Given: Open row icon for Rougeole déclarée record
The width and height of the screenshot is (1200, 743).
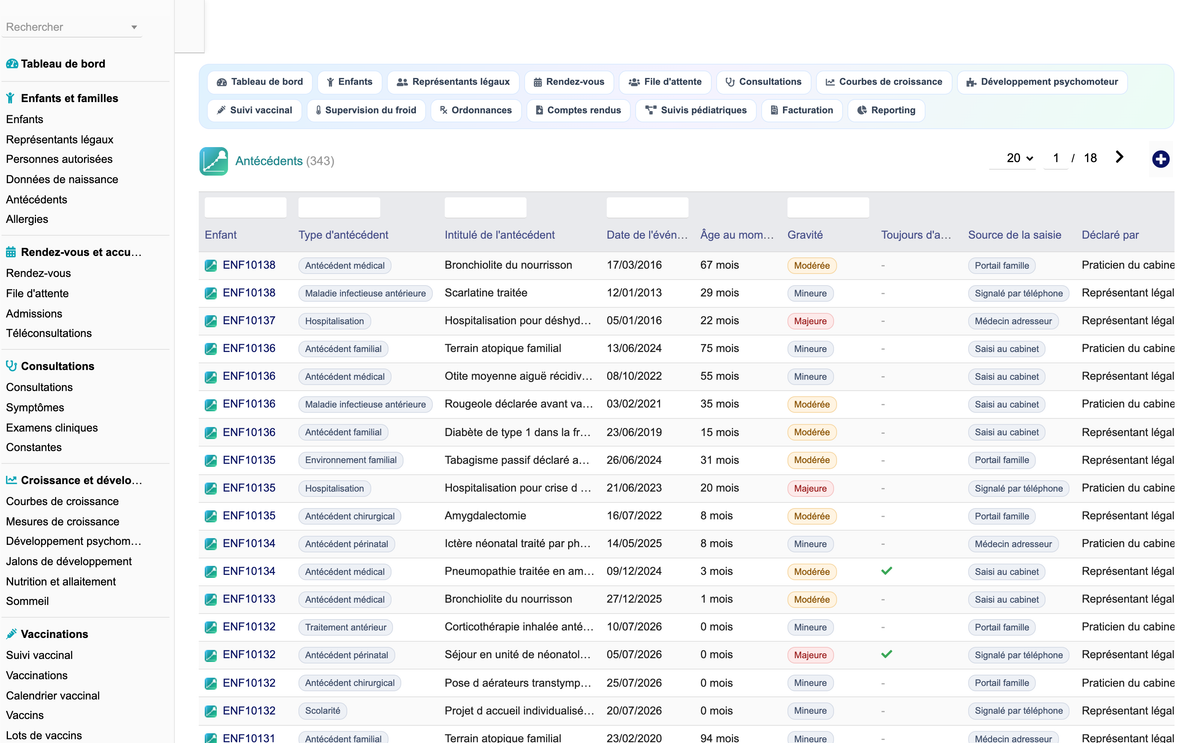Looking at the screenshot, I should point(211,405).
